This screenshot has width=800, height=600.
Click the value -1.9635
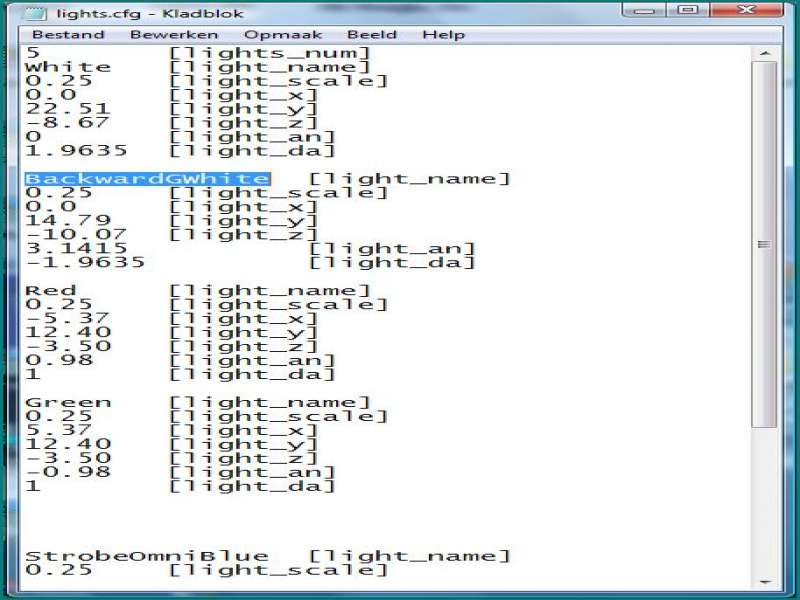coord(85,262)
